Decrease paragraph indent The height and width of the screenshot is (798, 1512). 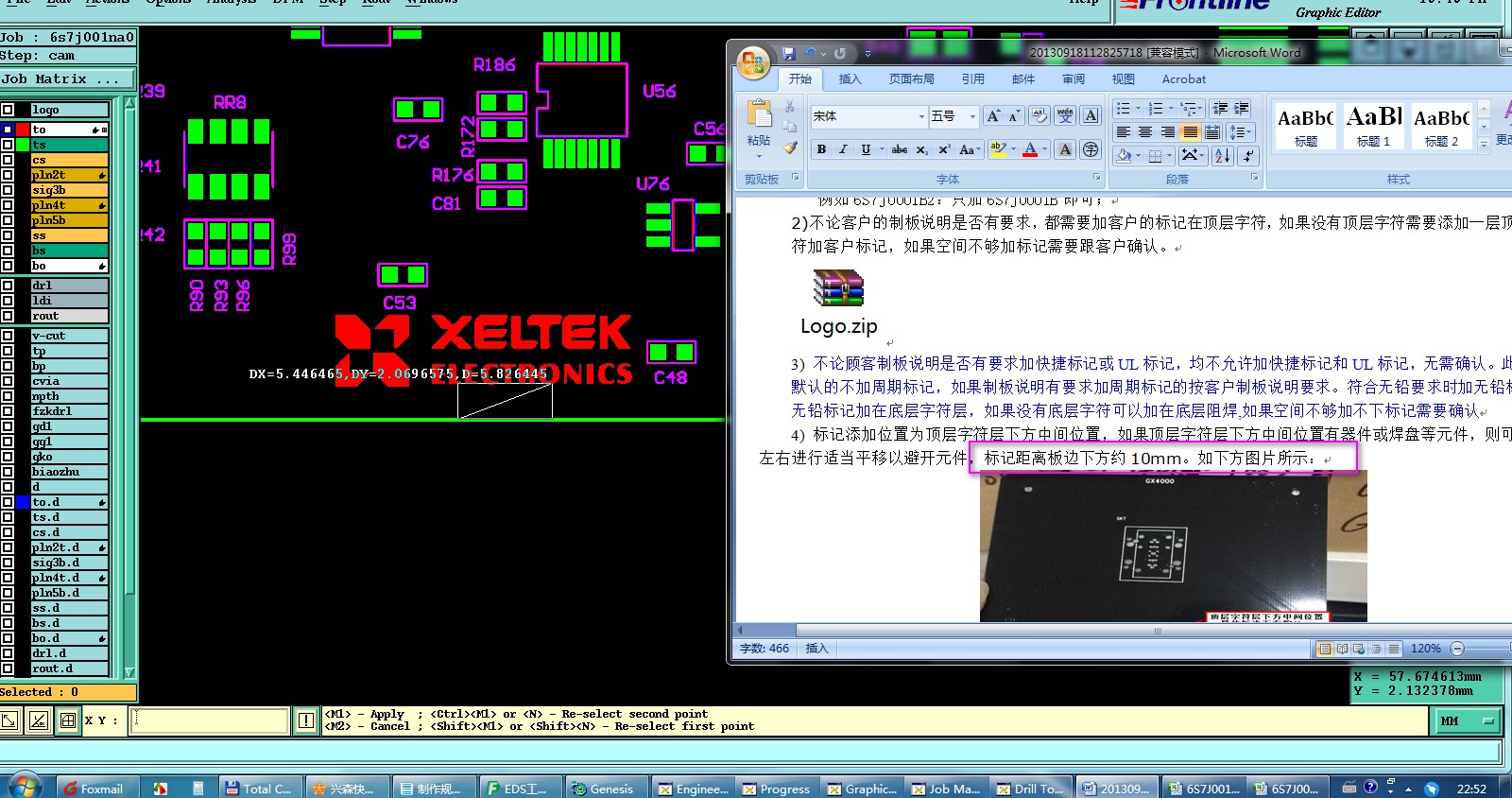[x=1220, y=108]
